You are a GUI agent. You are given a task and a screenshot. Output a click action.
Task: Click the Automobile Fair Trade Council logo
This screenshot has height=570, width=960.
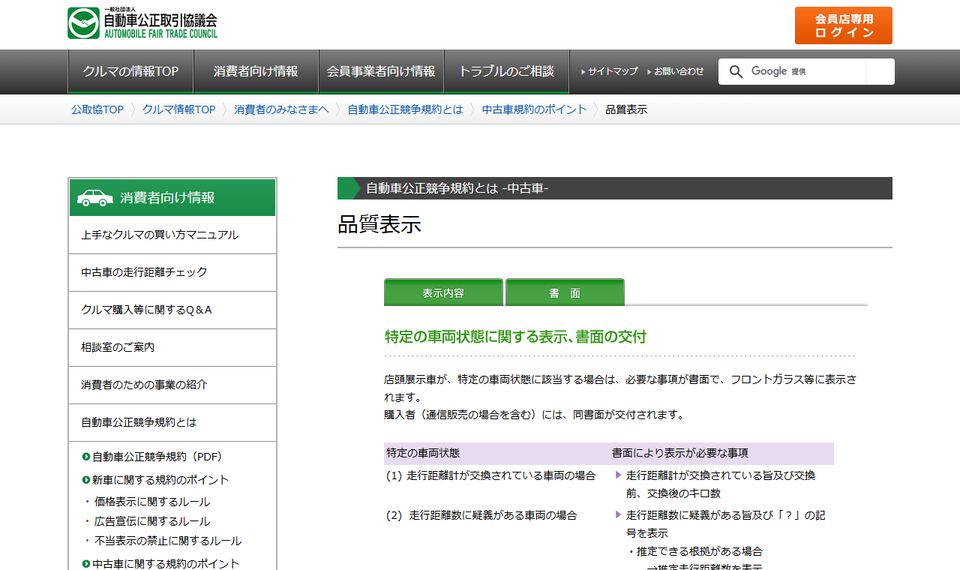[x=143, y=23]
